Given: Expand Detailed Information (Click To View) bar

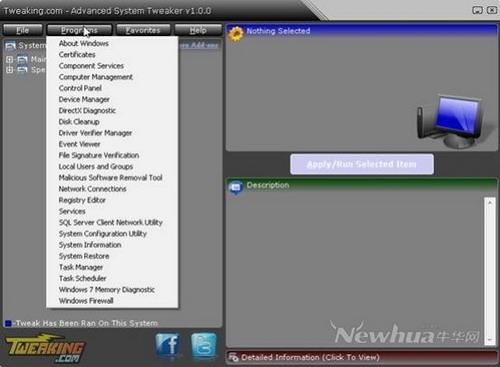Looking at the screenshot, I should pos(362,357).
